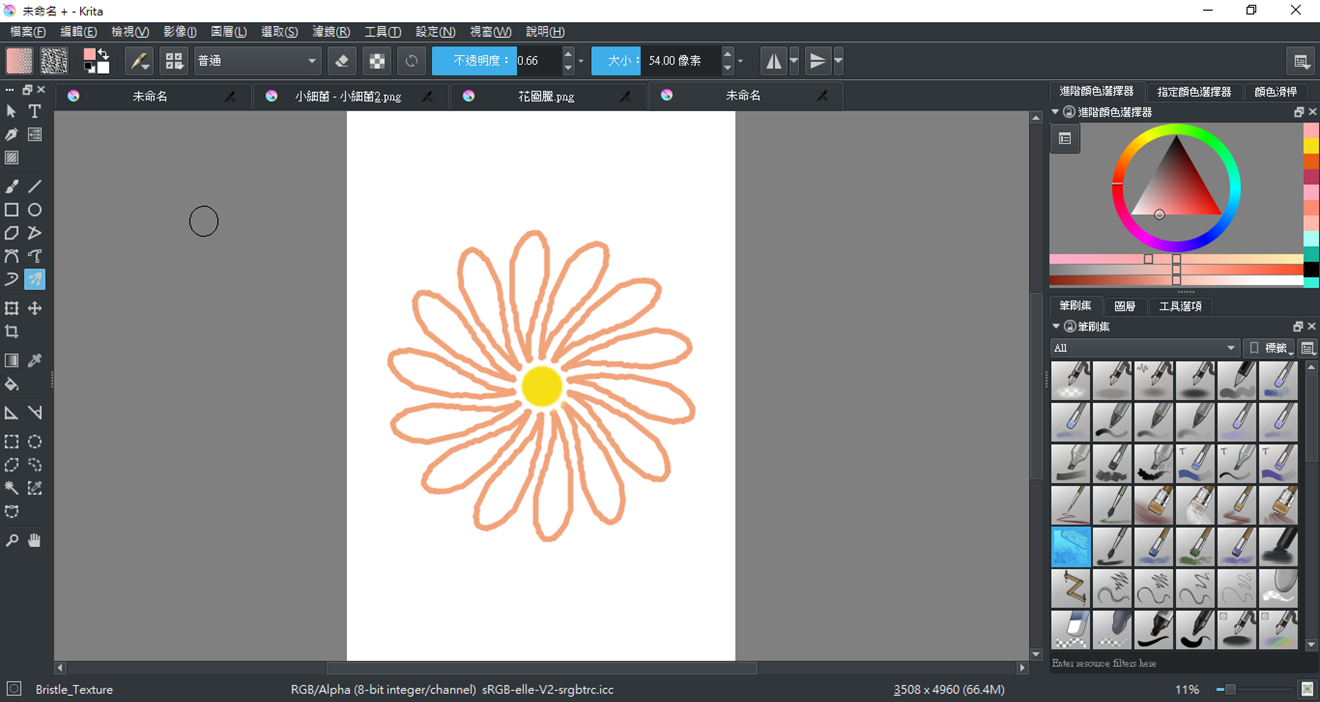
Task: Pick the Fill bucket tool
Action: (x=12, y=384)
